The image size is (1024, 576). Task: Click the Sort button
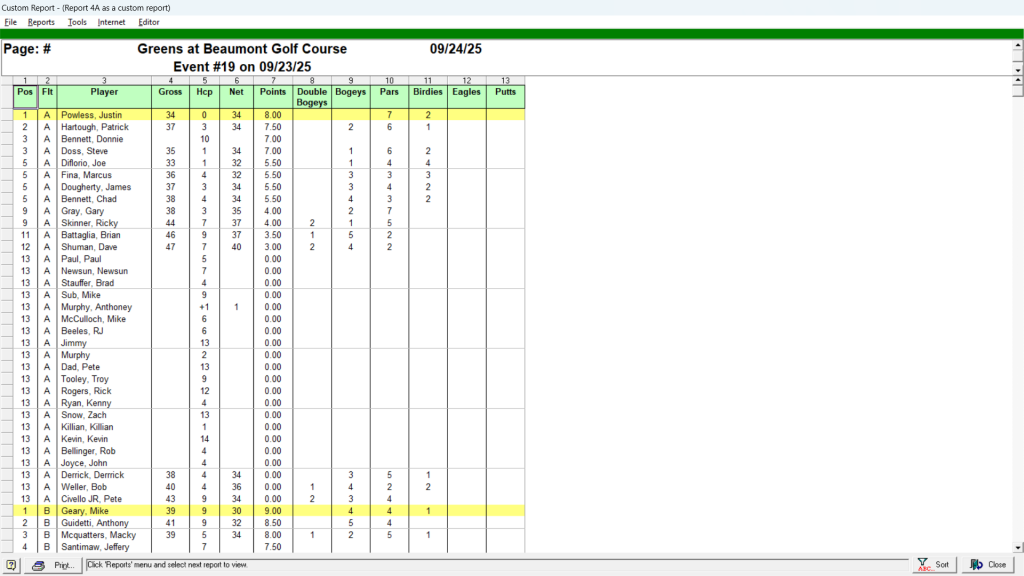click(934, 565)
